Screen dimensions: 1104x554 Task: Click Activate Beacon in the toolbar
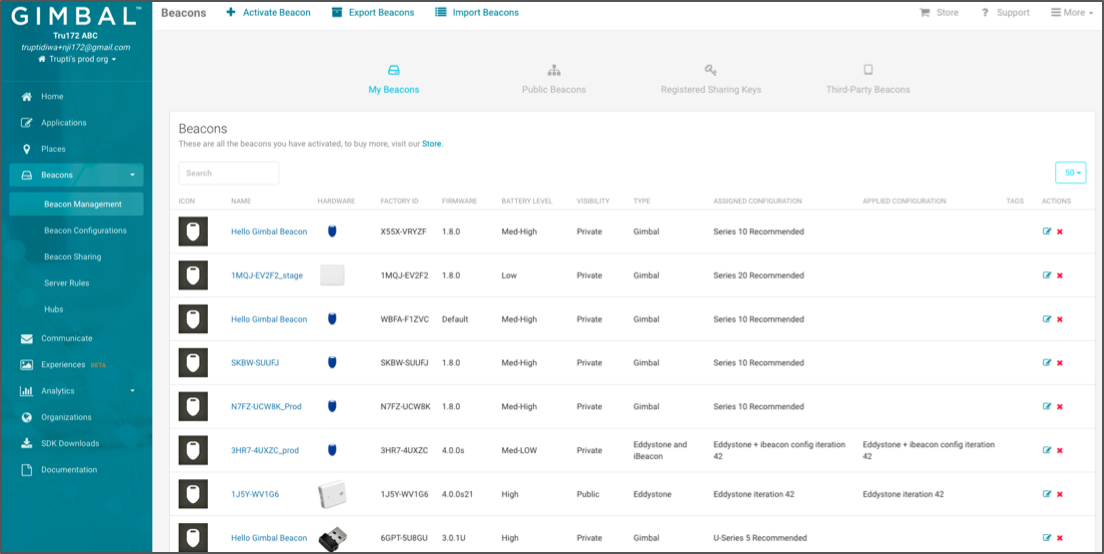(268, 13)
